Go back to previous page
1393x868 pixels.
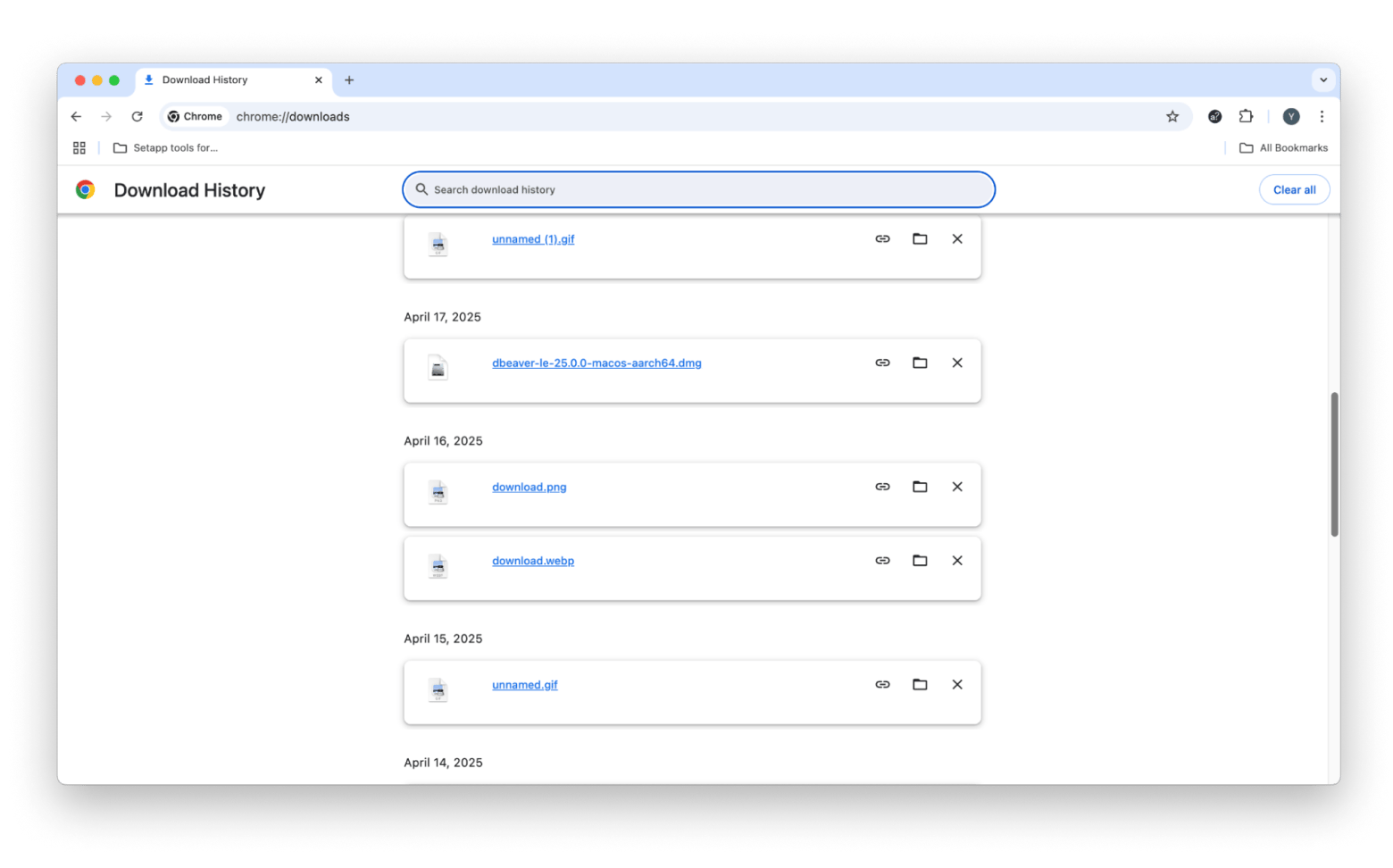(76, 117)
